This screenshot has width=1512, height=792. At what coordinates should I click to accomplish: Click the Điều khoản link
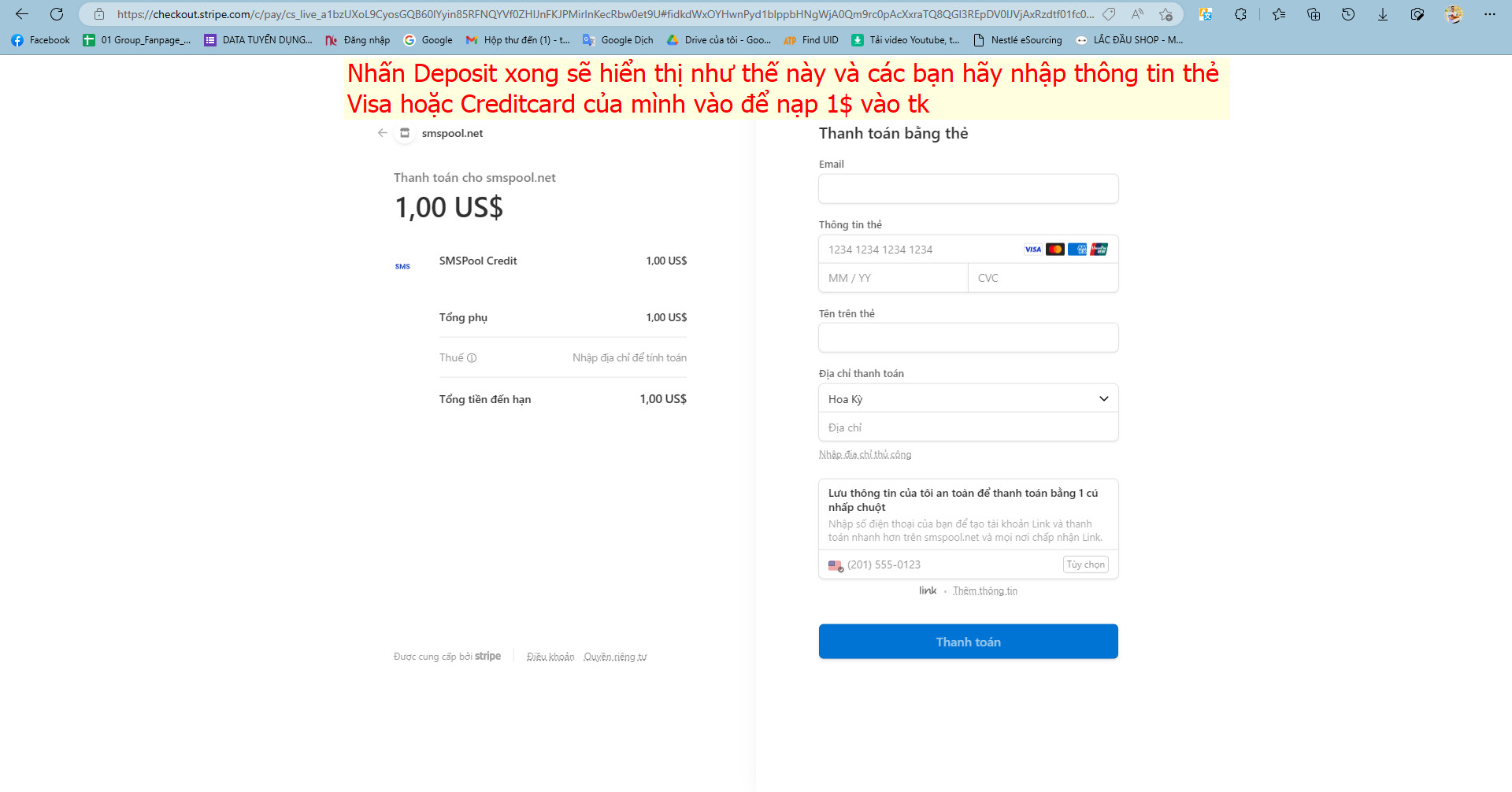pos(550,657)
